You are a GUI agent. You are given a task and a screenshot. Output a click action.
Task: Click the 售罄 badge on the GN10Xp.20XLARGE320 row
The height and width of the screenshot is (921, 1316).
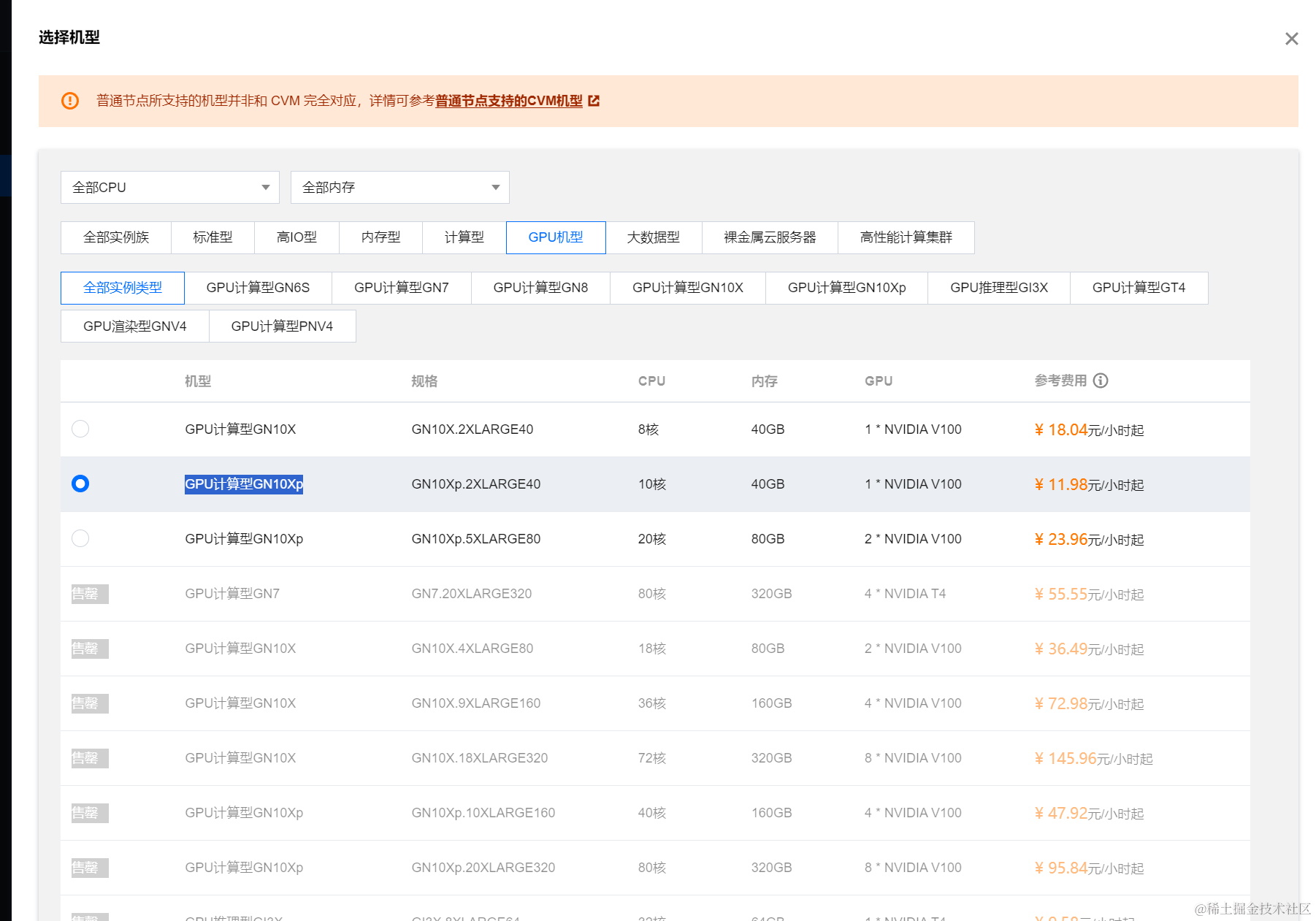pos(90,868)
